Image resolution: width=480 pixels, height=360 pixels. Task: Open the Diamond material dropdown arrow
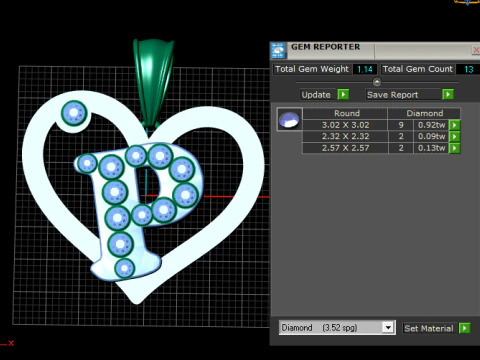click(388, 328)
